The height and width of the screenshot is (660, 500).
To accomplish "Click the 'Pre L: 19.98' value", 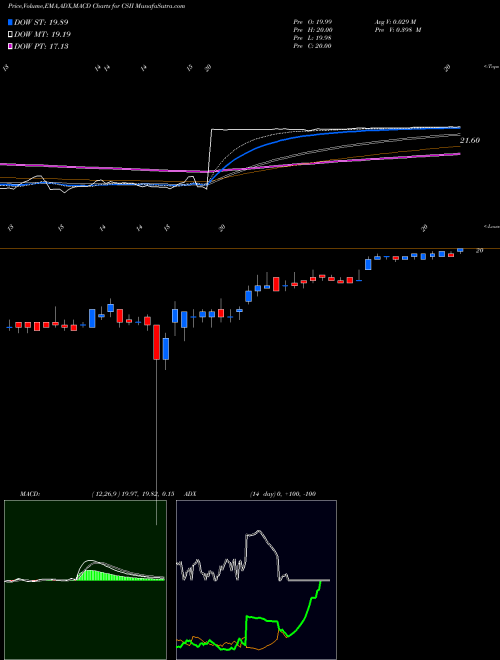I will [x=313, y=38].
